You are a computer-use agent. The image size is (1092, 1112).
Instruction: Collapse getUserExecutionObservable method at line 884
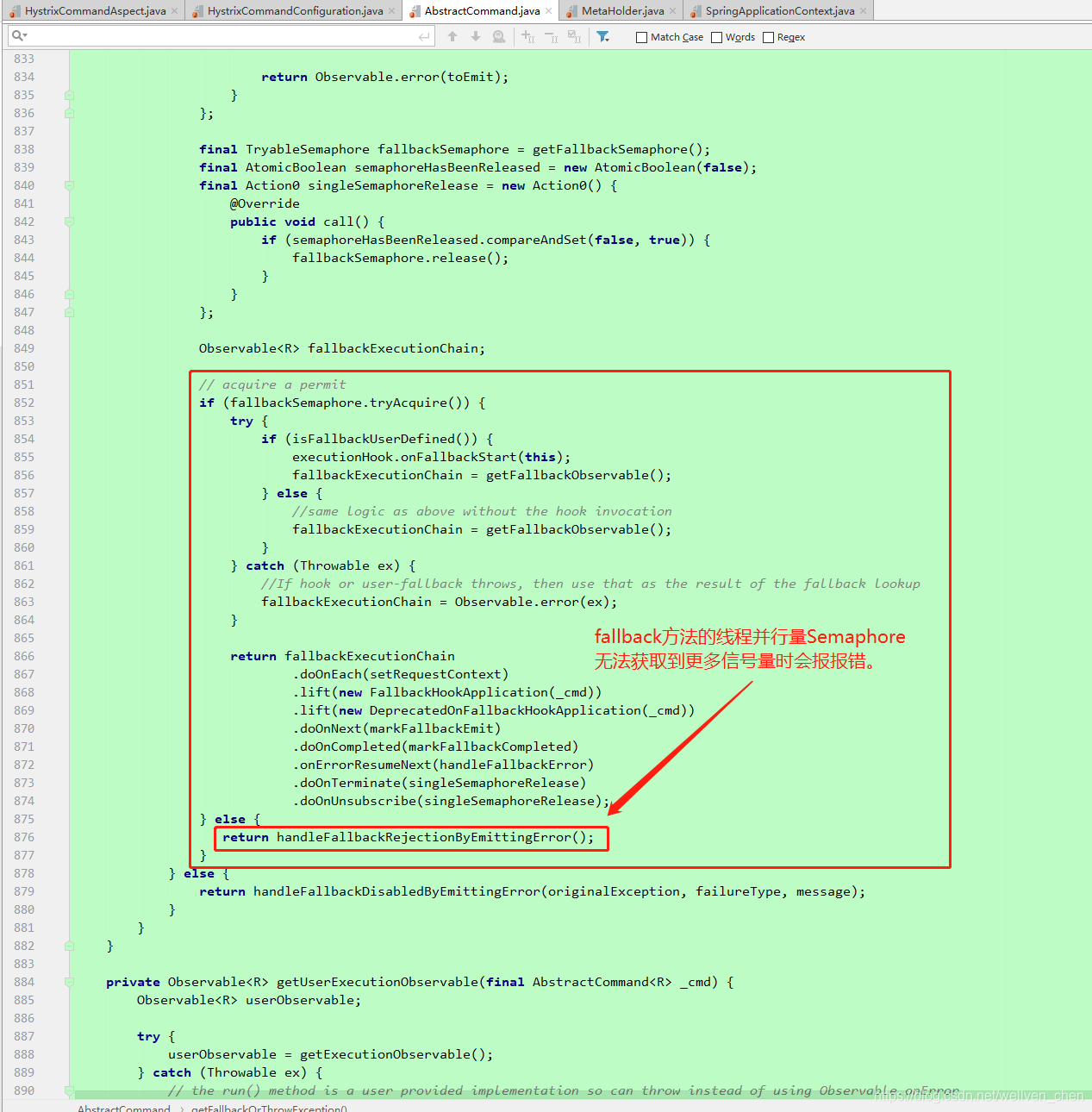tap(69, 982)
